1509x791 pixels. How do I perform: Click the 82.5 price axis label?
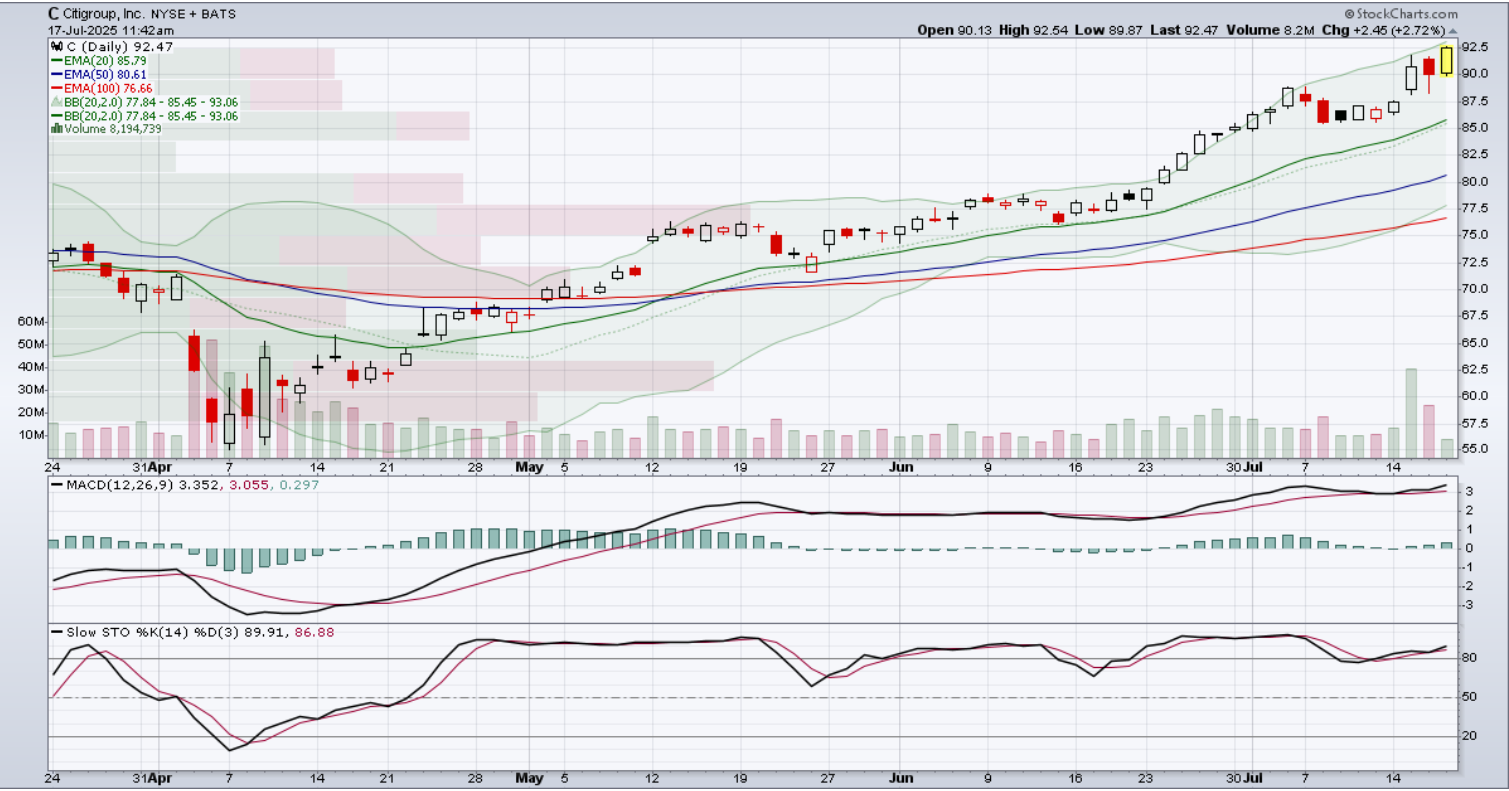click(1475, 154)
